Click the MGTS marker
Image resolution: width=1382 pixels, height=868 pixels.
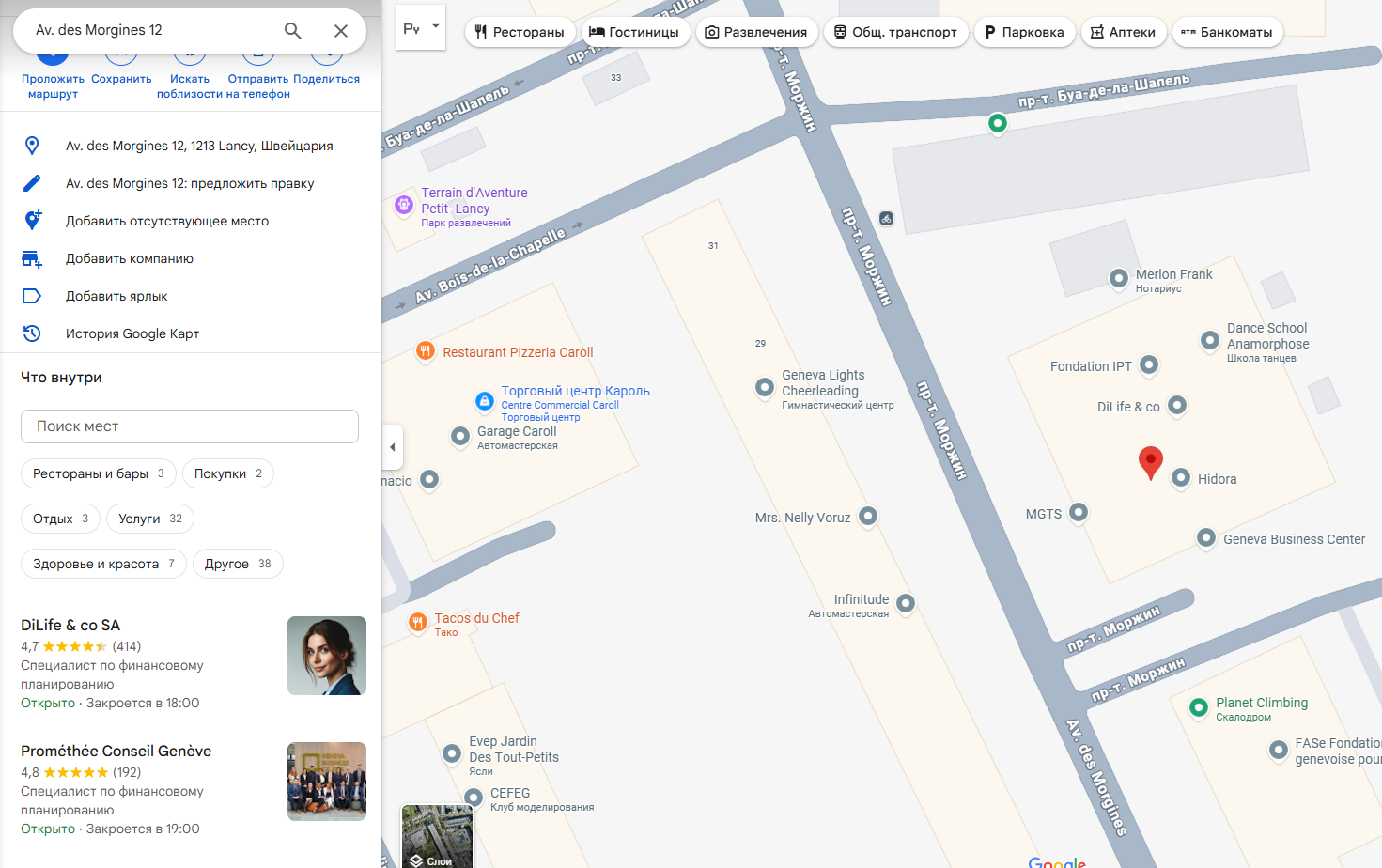click(1079, 511)
